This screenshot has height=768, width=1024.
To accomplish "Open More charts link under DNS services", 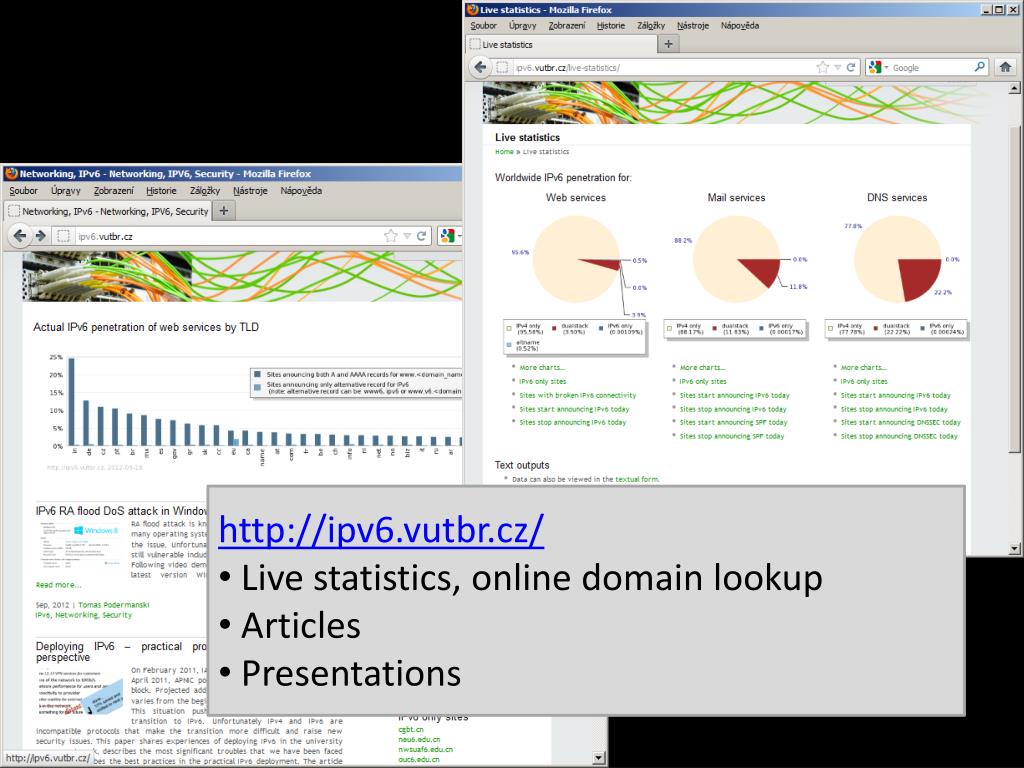I will (x=863, y=368).
